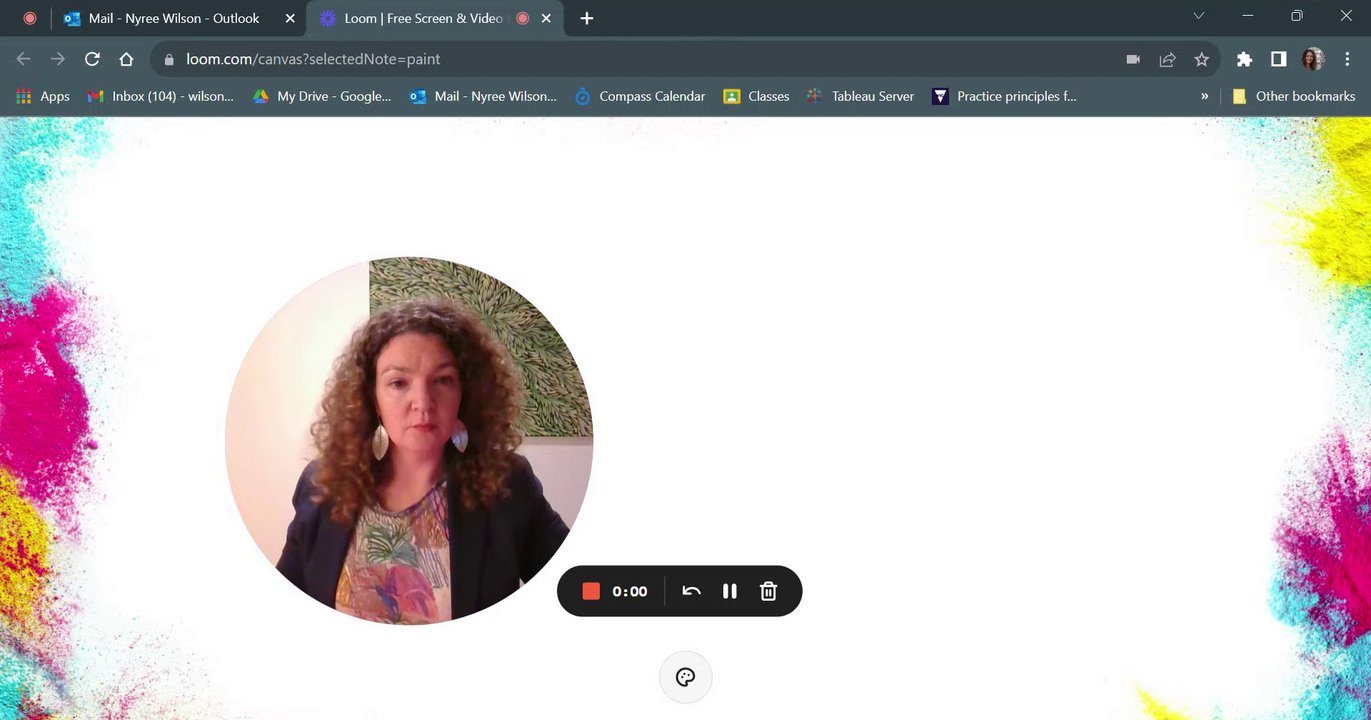Open the Practice principles bookmark
The height and width of the screenshot is (720, 1371).
pyautogui.click(x=1005, y=96)
